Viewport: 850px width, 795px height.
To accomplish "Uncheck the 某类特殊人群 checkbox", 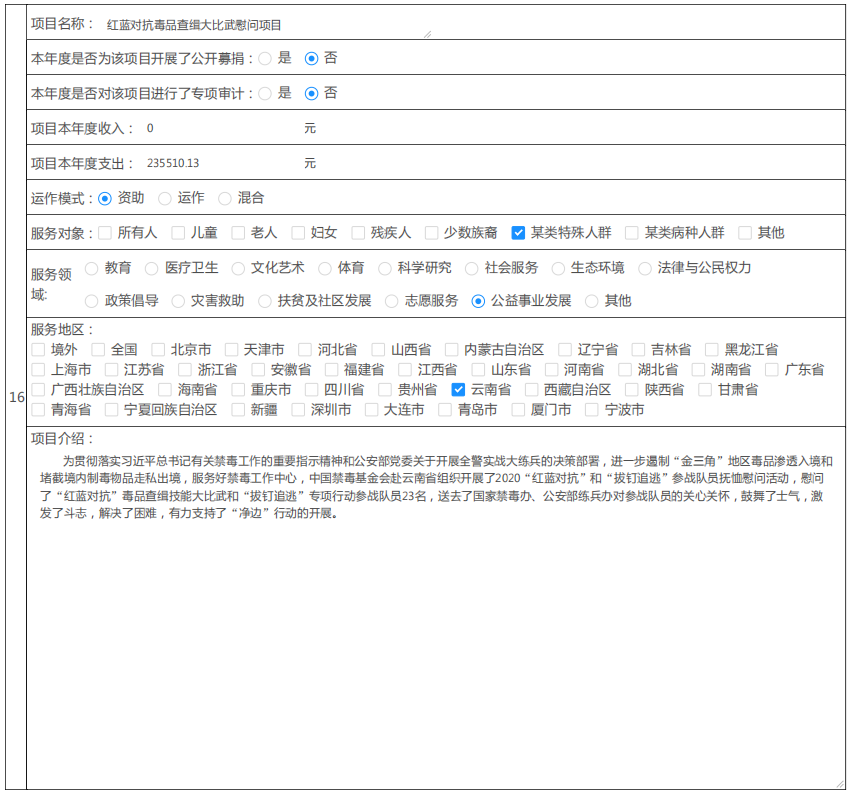I will (518, 233).
